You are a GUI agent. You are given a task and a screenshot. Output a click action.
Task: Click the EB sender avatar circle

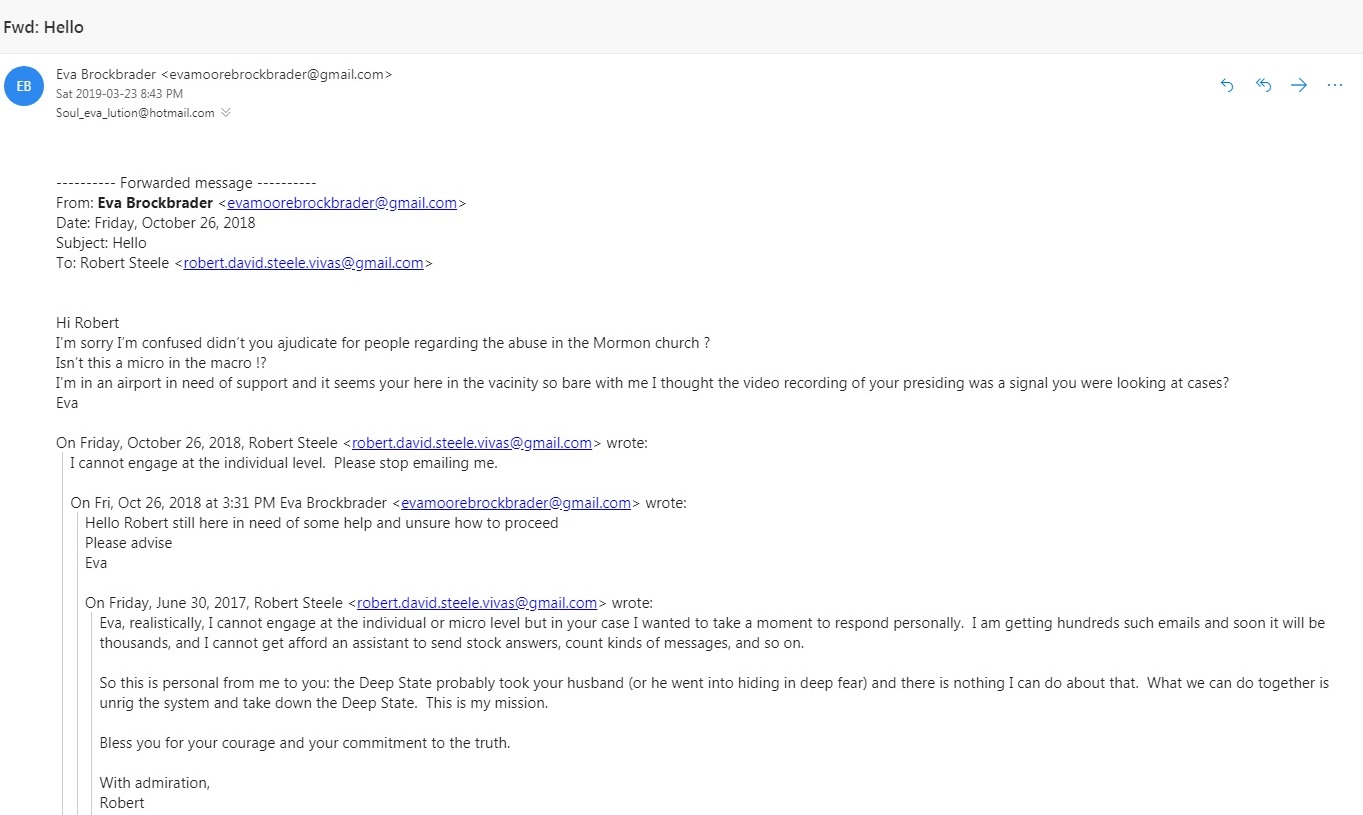point(24,86)
